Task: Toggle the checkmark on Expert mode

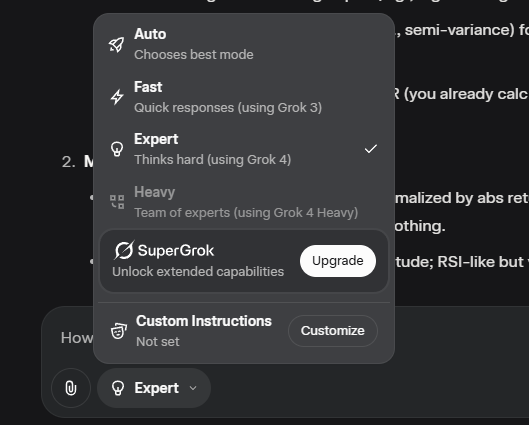Action: click(x=371, y=149)
